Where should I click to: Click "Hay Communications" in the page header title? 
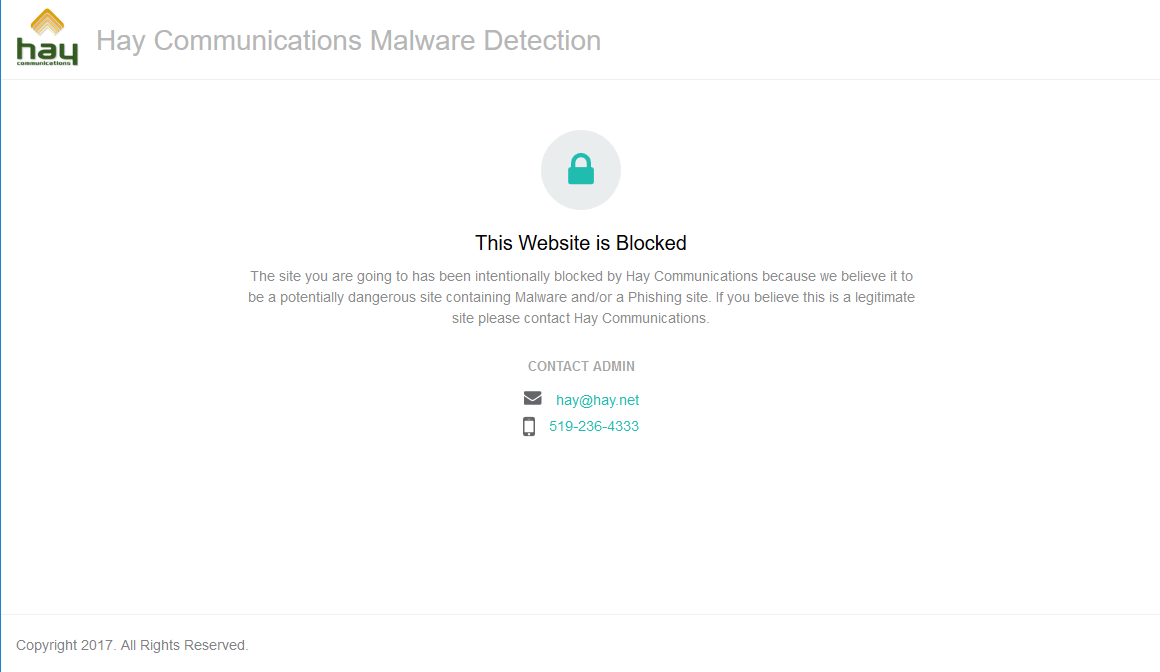pos(229,41)
